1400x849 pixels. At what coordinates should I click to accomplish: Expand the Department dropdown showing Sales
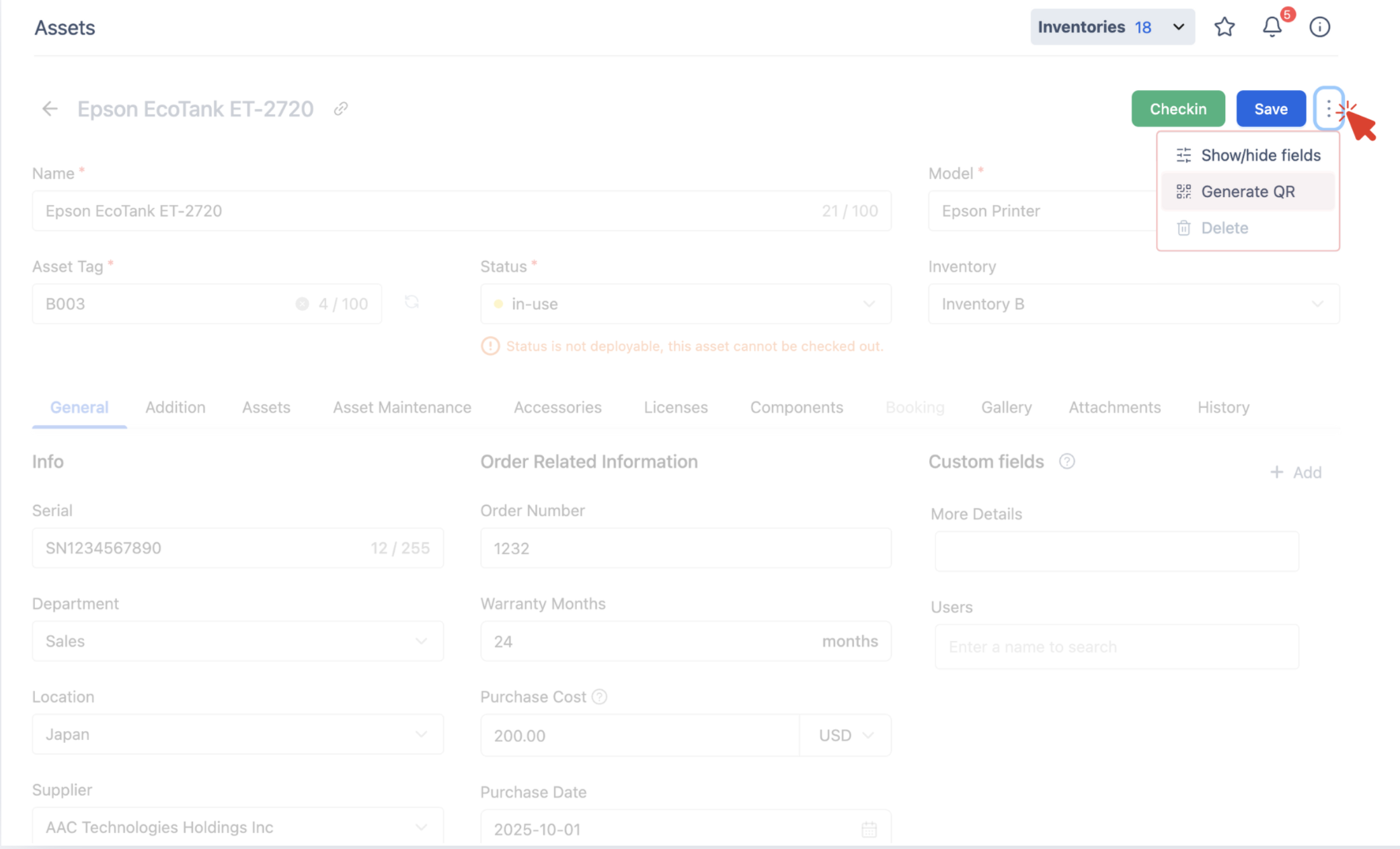tap(237, 641)
